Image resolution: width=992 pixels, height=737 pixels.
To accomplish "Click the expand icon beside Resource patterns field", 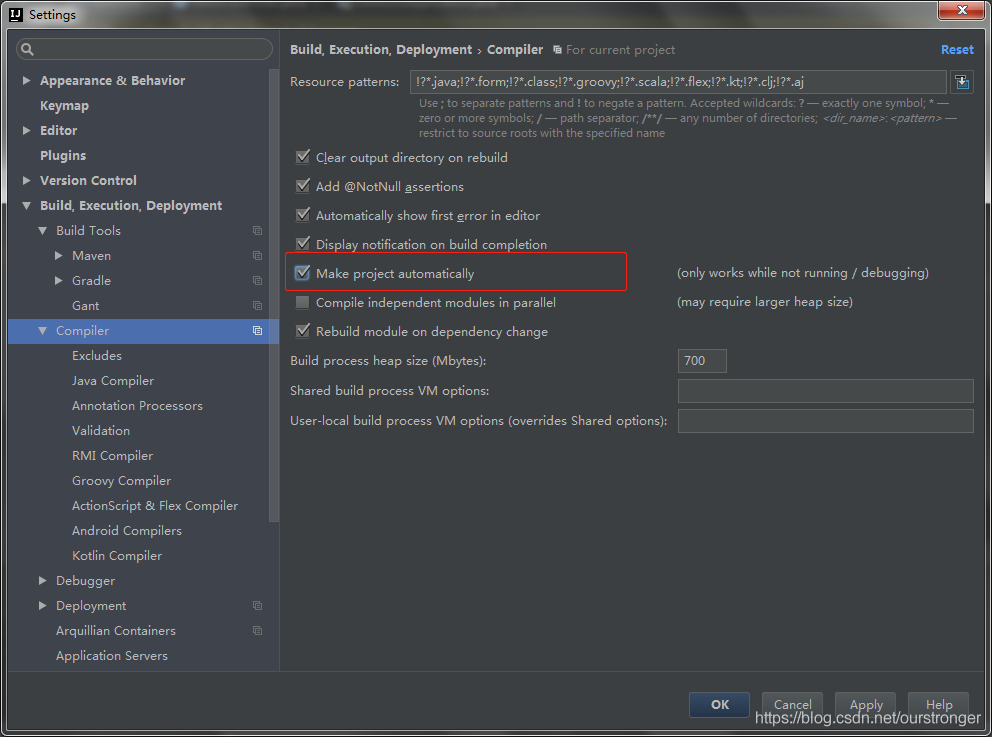I will pyautogui.click(x=962, y=82).
